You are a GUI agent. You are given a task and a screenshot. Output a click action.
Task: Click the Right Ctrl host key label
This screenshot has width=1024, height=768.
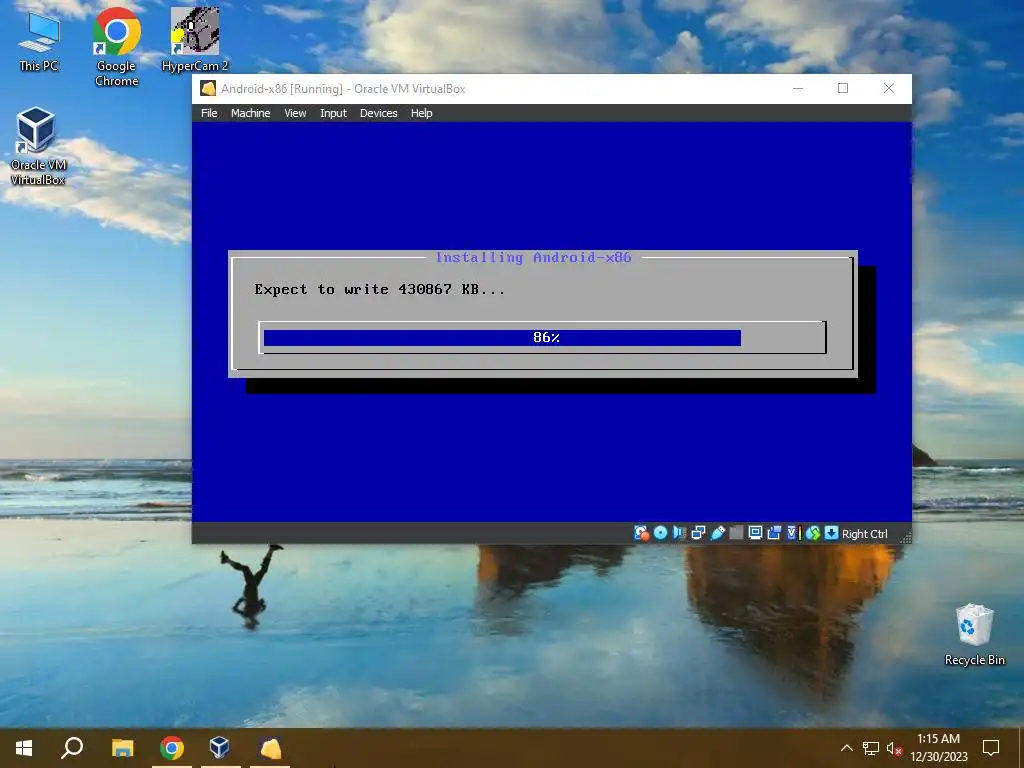click(x=865, y=534)
